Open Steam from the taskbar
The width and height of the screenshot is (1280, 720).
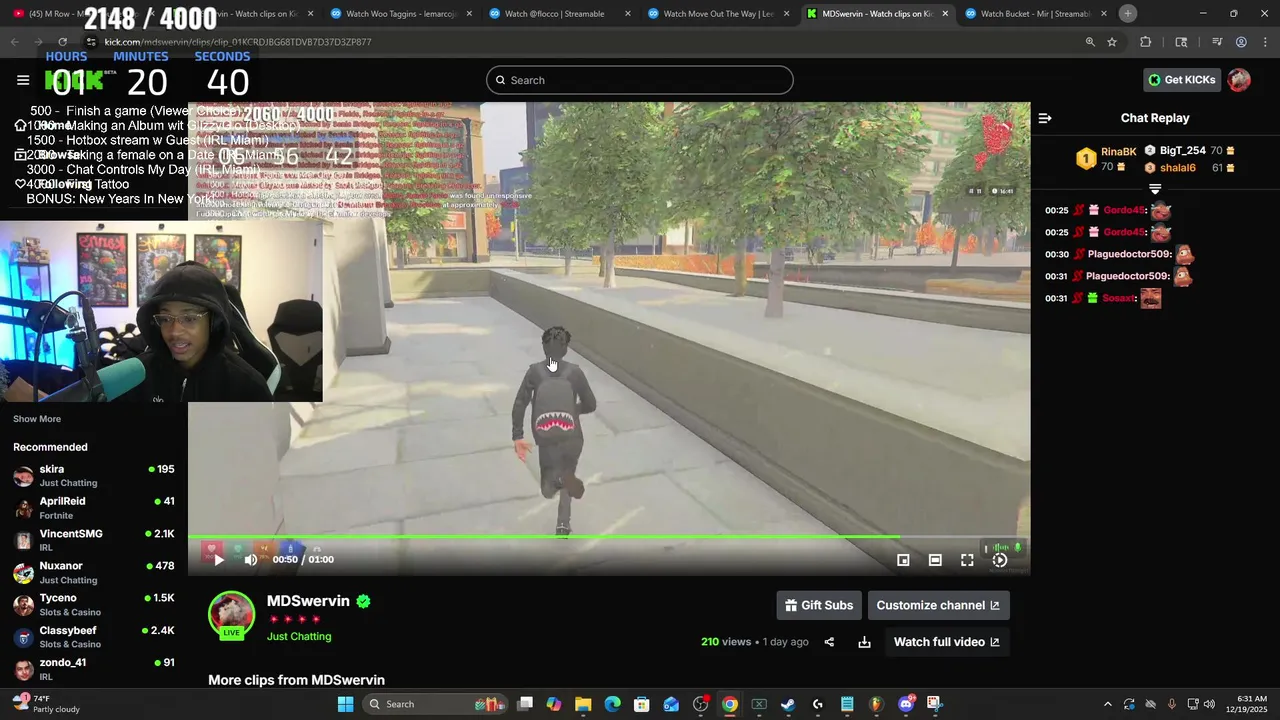(788, 704)
